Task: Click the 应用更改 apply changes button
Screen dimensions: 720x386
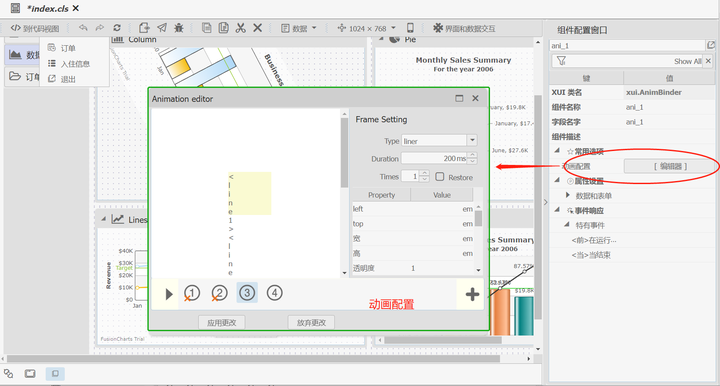Action: 222,323
